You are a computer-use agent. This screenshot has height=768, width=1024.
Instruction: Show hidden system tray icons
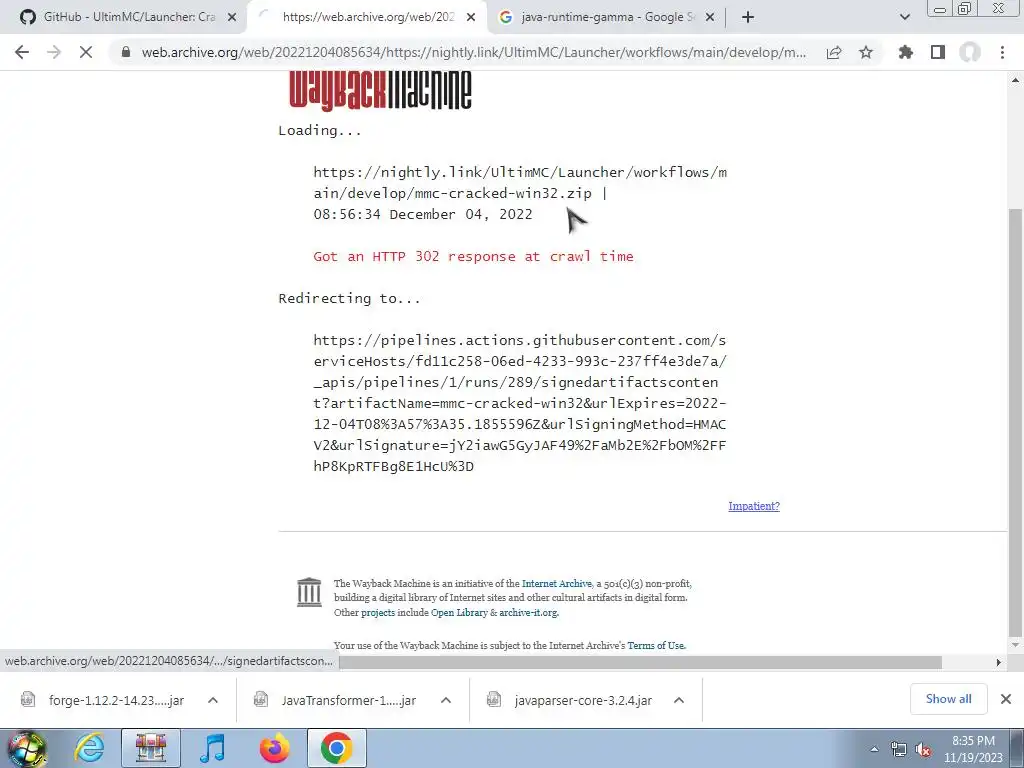click(874, 749)
